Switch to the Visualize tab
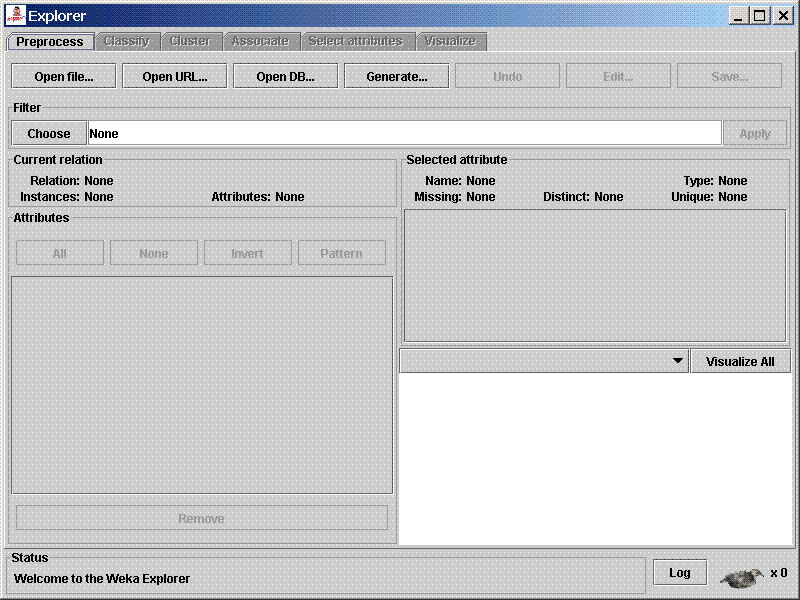The height and width of the screenshot is (600, 800). tap(450, 41)
